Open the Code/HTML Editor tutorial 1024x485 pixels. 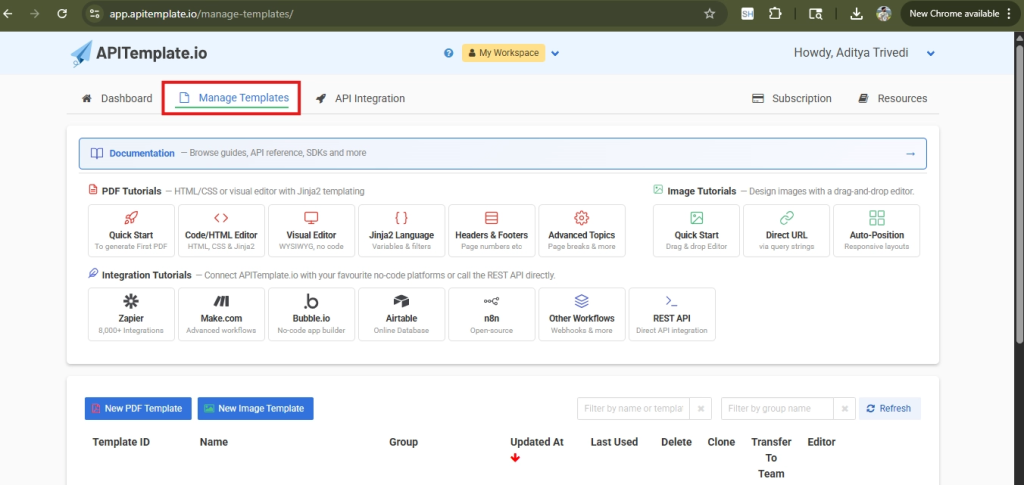pyautogui.click(x=221, y=231)
